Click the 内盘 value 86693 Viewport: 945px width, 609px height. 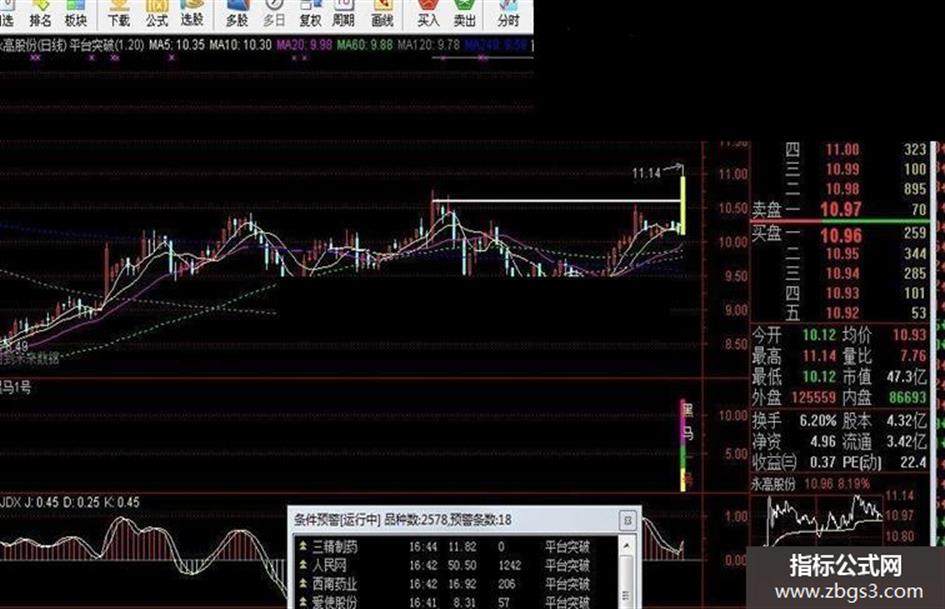tap(908, 398)
